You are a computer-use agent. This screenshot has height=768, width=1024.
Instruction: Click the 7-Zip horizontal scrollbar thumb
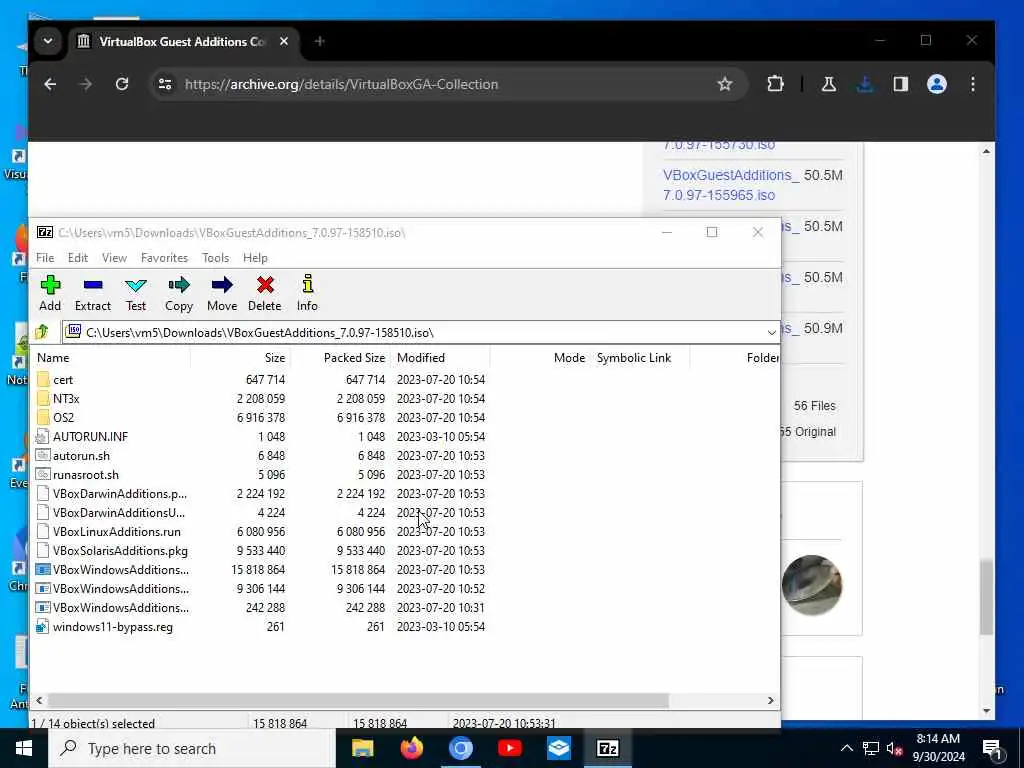click(x=358, y=701)
